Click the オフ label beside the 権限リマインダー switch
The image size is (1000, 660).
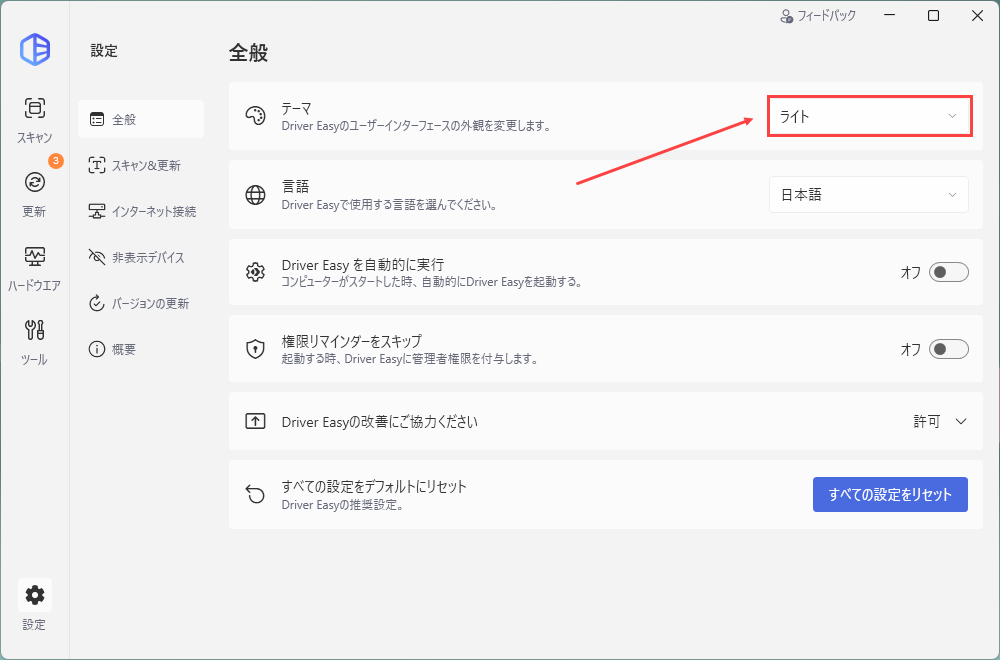[x=911, y=349]
